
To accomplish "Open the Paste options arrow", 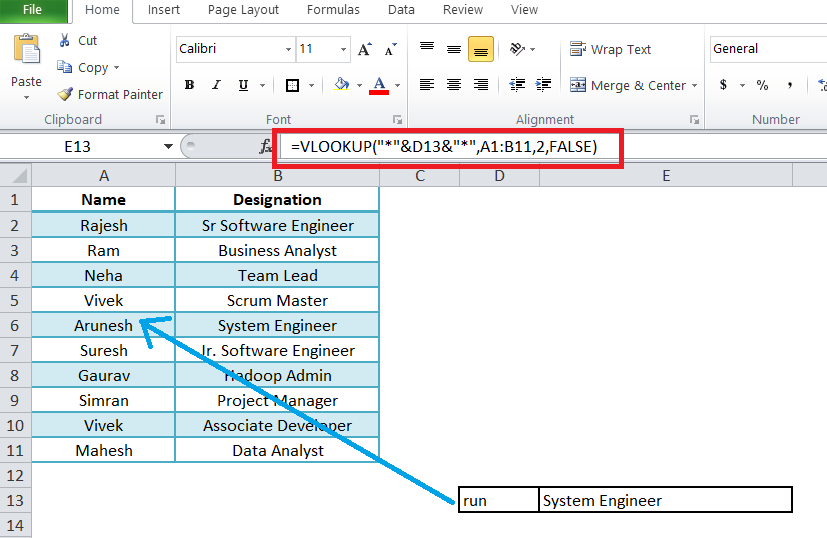I will (x=26, y=98).
